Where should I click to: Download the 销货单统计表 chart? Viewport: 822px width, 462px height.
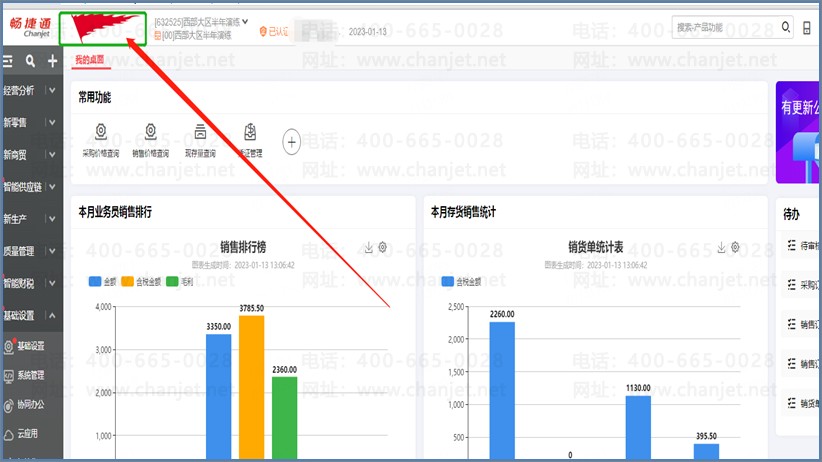click(x=721, y=247)
